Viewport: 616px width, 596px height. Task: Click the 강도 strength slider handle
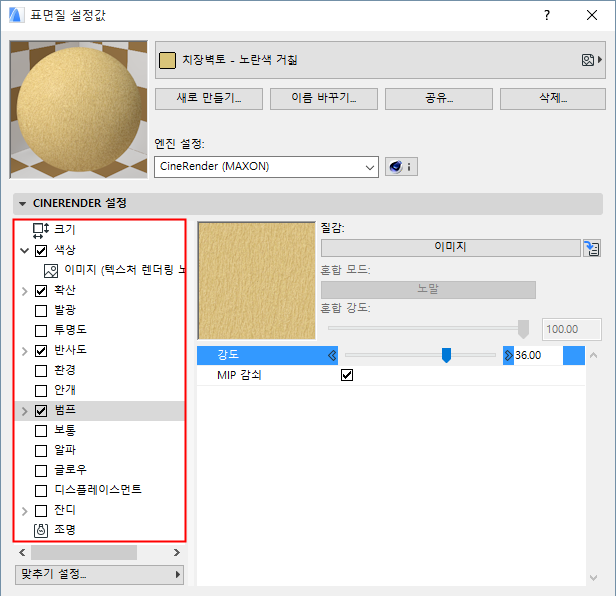click(x=446, y=355)
